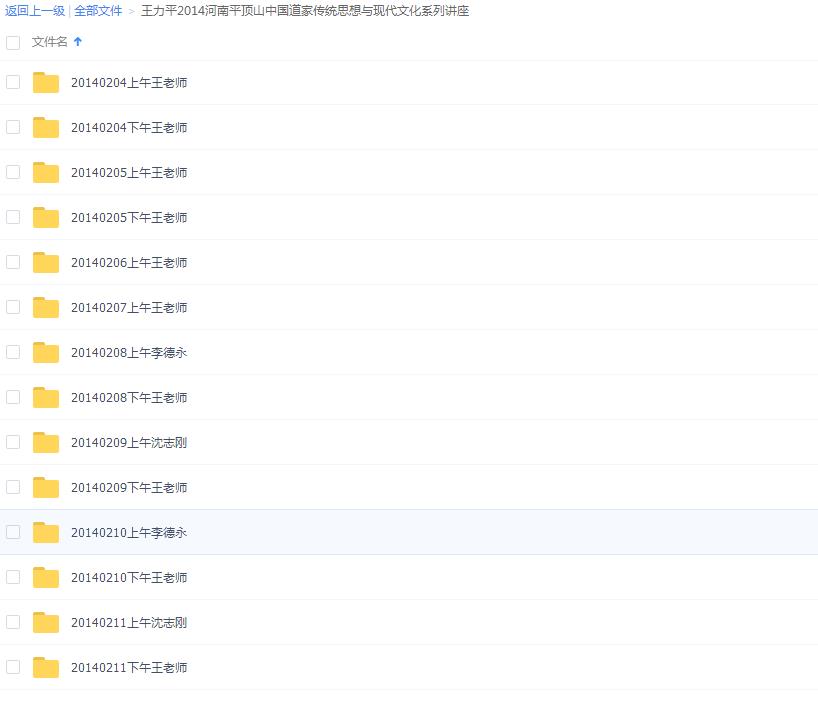Image resolution: width=818 pixels, height=721 pixels.
Task: Check the box for 20140207上午王老师
Action: 13,307
